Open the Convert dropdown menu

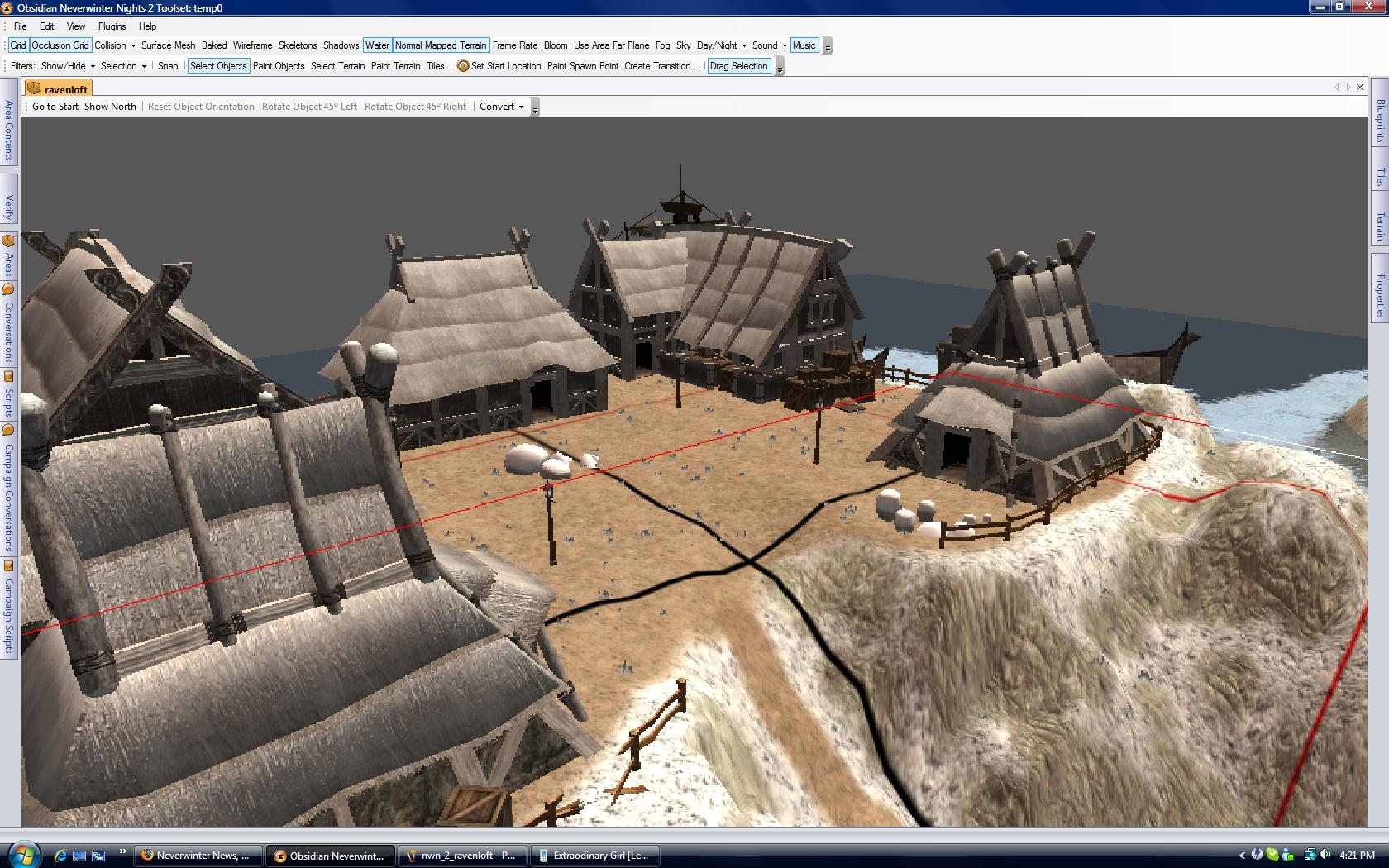click(501, 107)
